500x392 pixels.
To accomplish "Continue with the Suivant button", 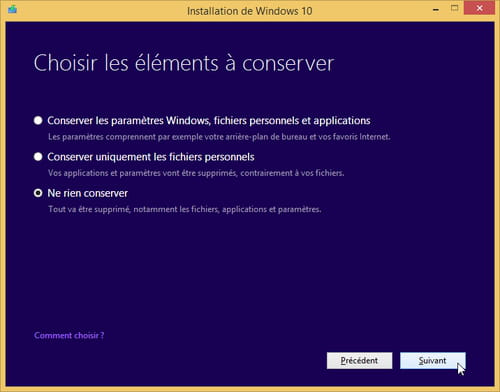I will tap(433, 361).
